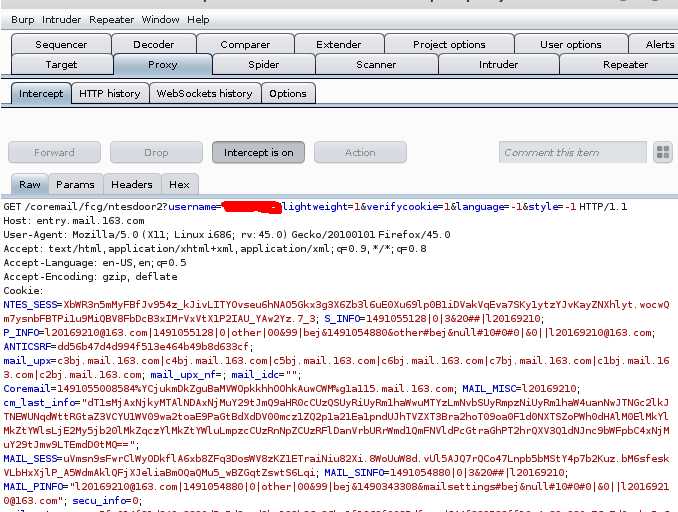The width and height of the screenshot is (678, 512).
Task: Click the MAIL_SESS cookie name
Action: click(x=30, y=459)
